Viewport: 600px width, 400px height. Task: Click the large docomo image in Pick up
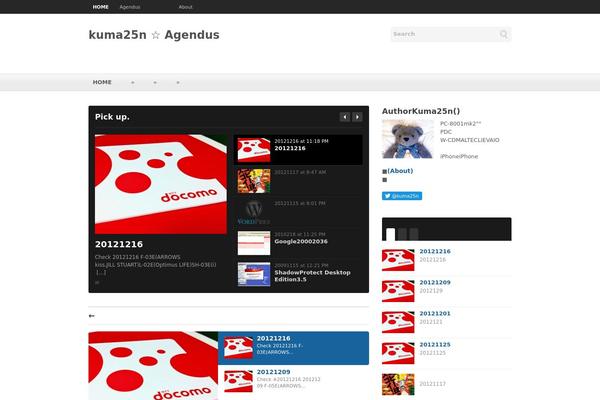(x=161, y=184)
